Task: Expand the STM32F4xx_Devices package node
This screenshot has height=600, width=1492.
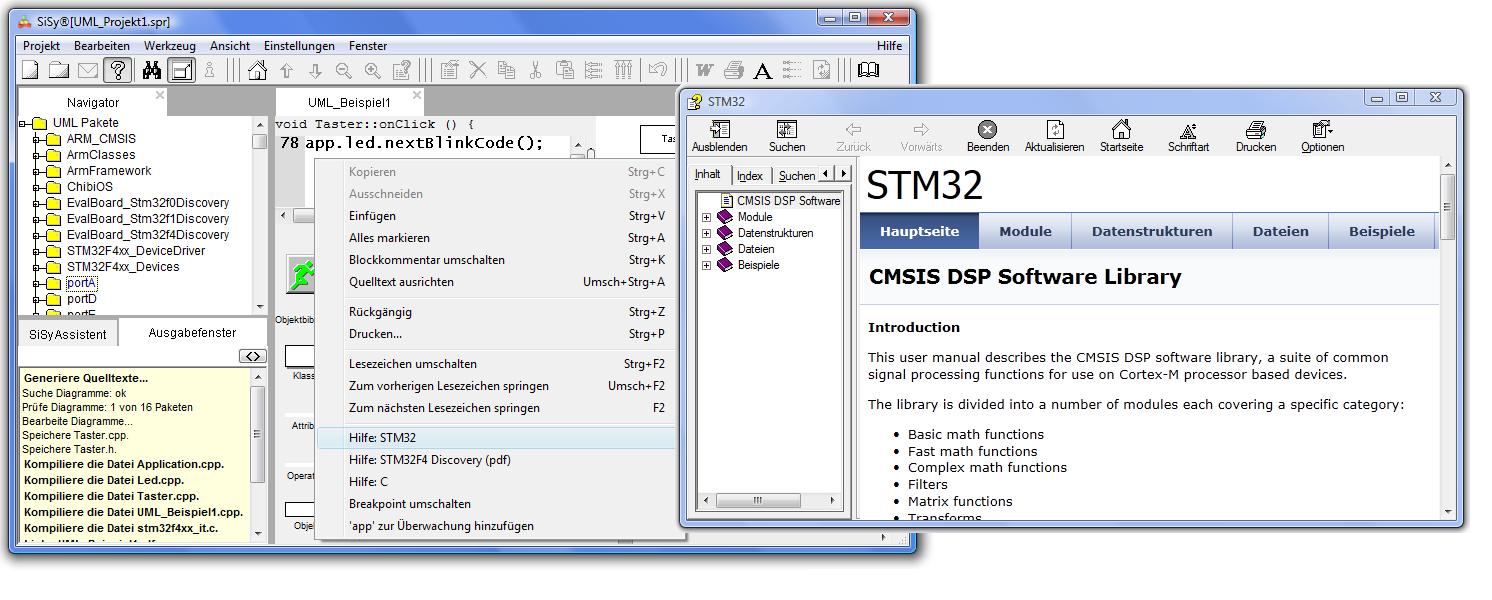Action: pos(38,268)
